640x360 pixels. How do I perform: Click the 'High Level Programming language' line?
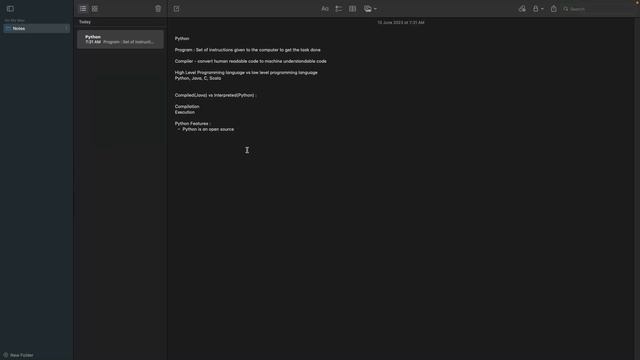pyautogui.click(x=246, y=73)
